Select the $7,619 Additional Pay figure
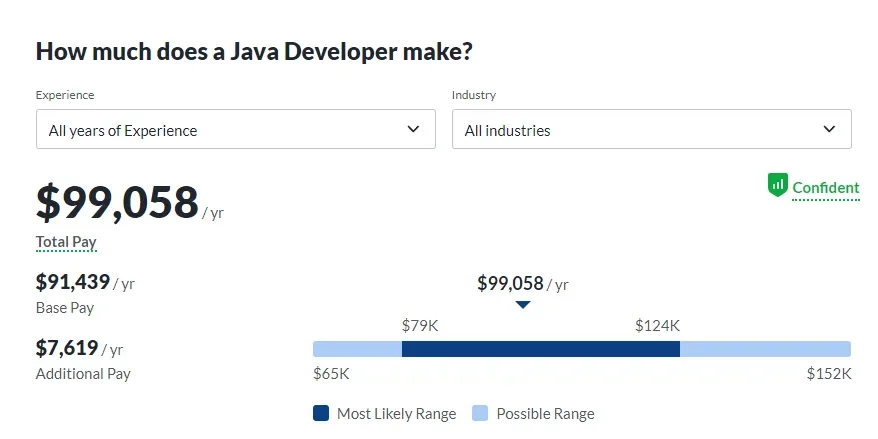Screen dimensions: 878x439 (67, 347)
